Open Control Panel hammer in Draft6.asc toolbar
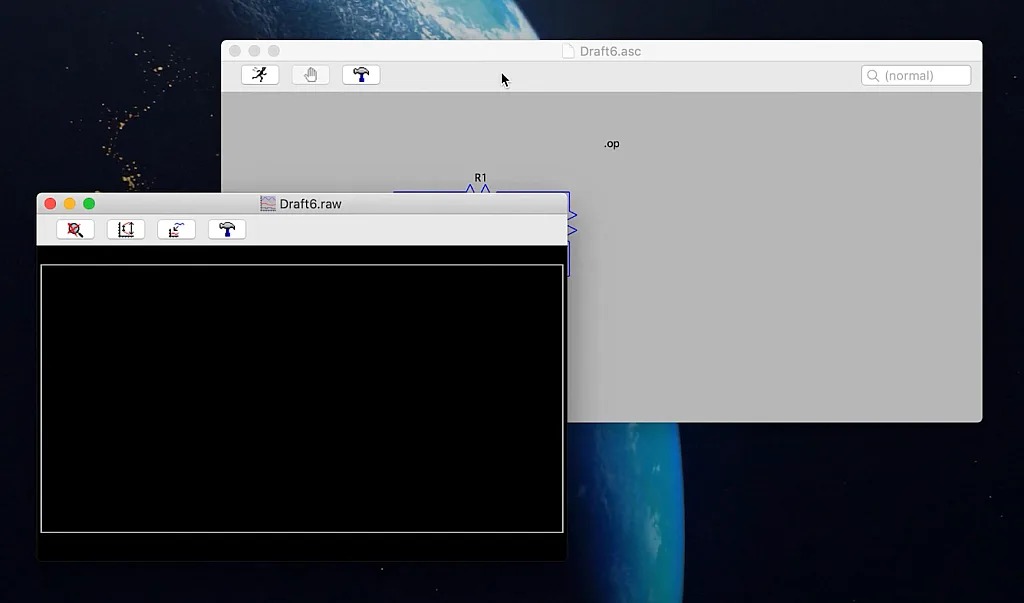The width and height of the screenshot is (1024, 603). point(361,75)
